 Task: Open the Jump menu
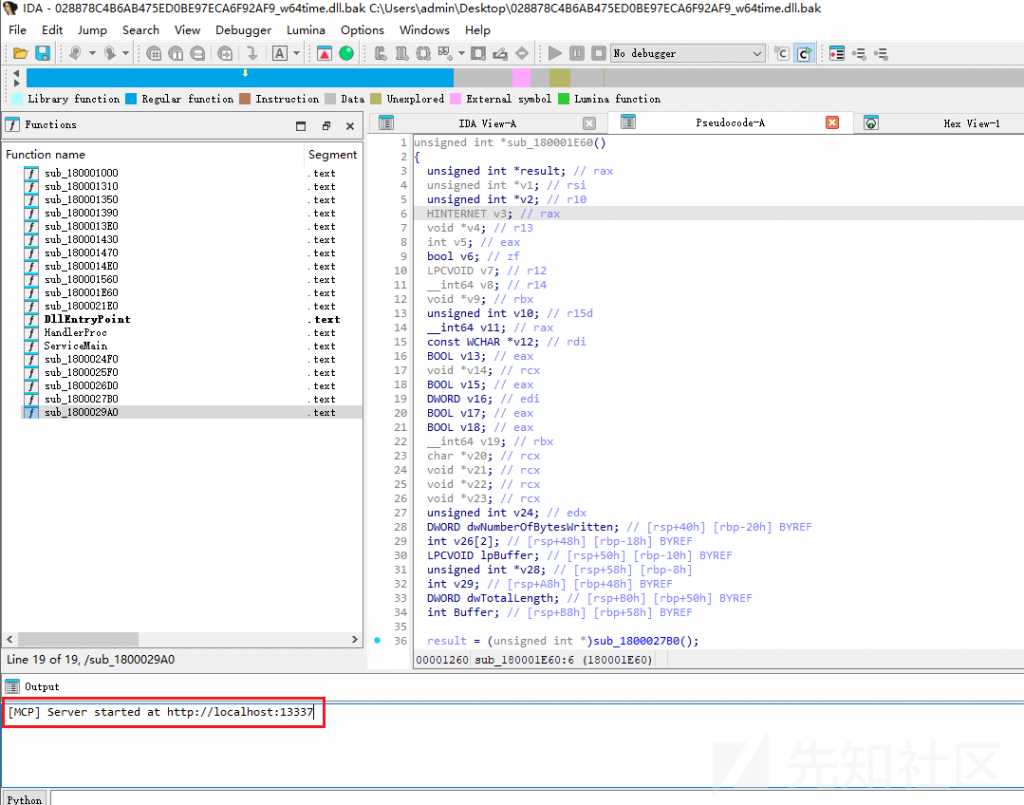(x=92, y=30)
